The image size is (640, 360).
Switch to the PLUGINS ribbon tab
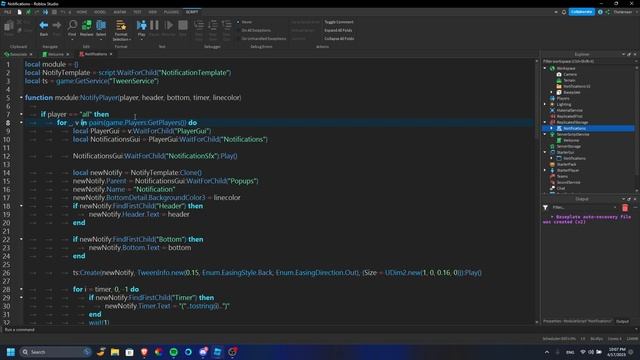tap(171, 12)
